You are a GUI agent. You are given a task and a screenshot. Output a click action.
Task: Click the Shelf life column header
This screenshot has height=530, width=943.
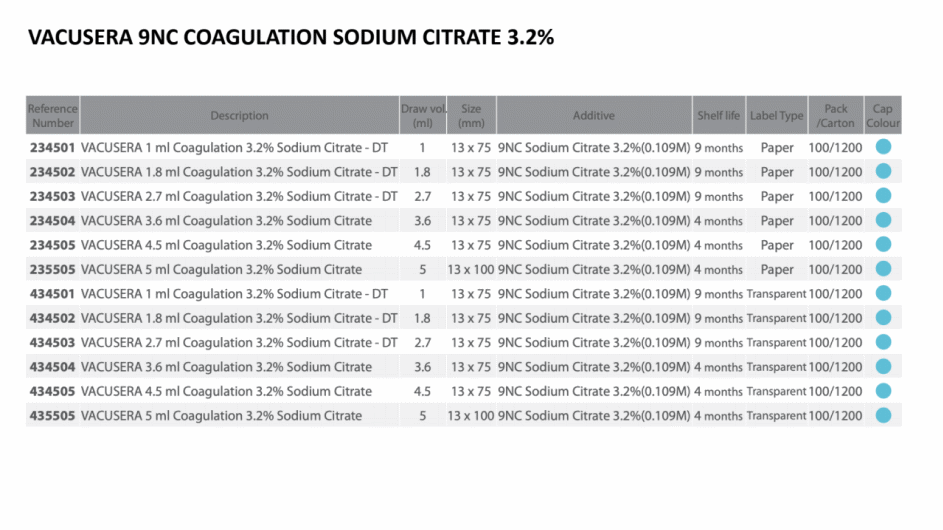(719, 116)
